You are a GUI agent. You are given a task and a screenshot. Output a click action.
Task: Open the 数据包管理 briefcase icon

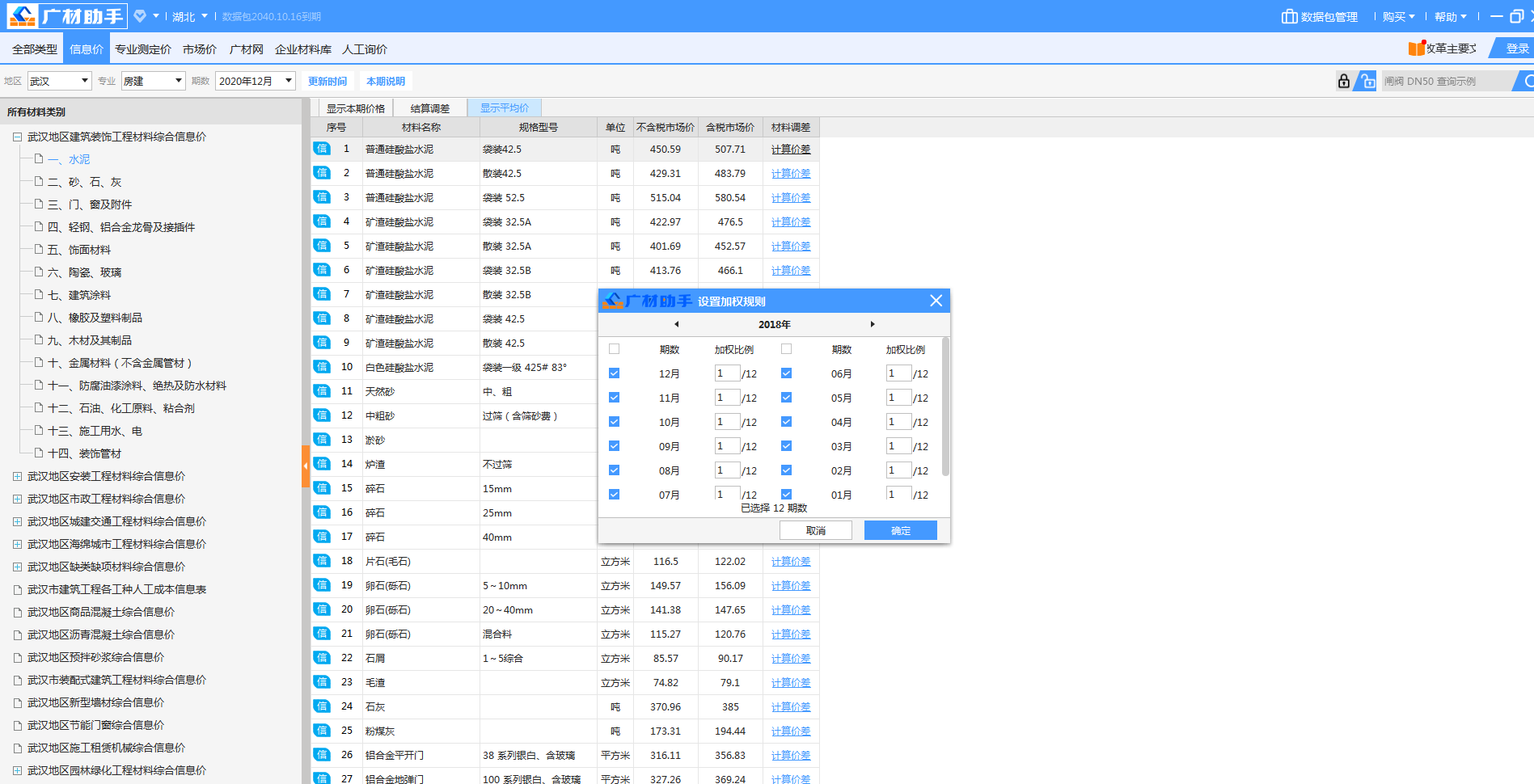coord(1289,16)
